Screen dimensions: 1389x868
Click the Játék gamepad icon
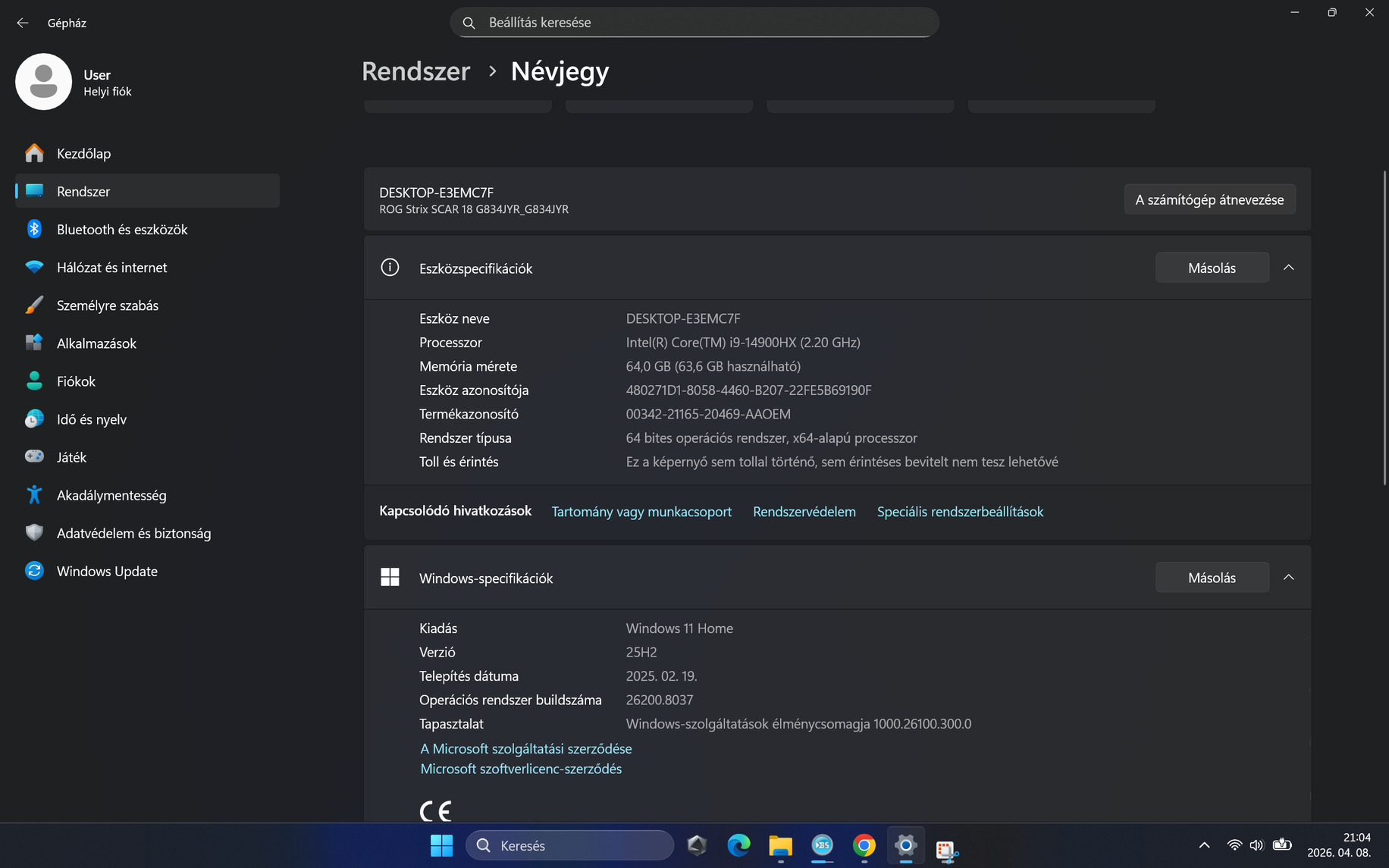click(34, 456)
